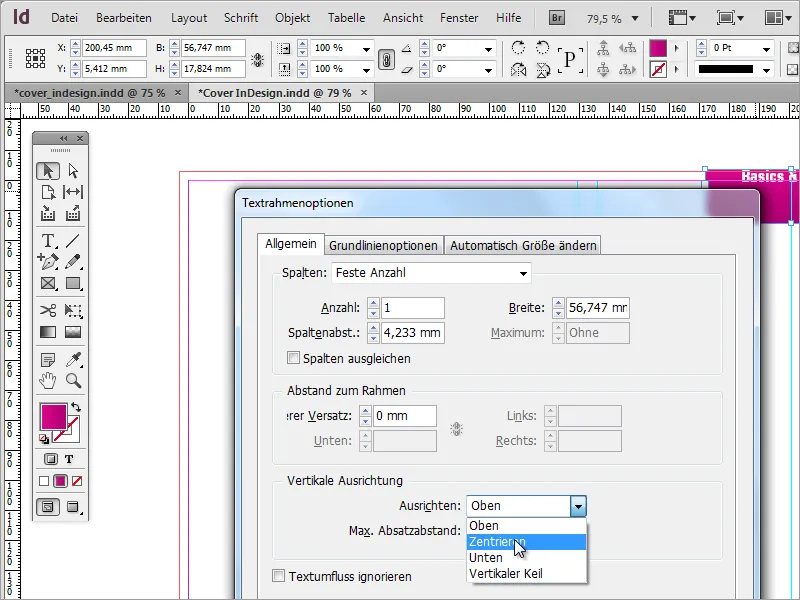Screen dimensions: 800x600
Task: Open the zoom level 79,5 % dropdown
Action: [x=635, y=19]
